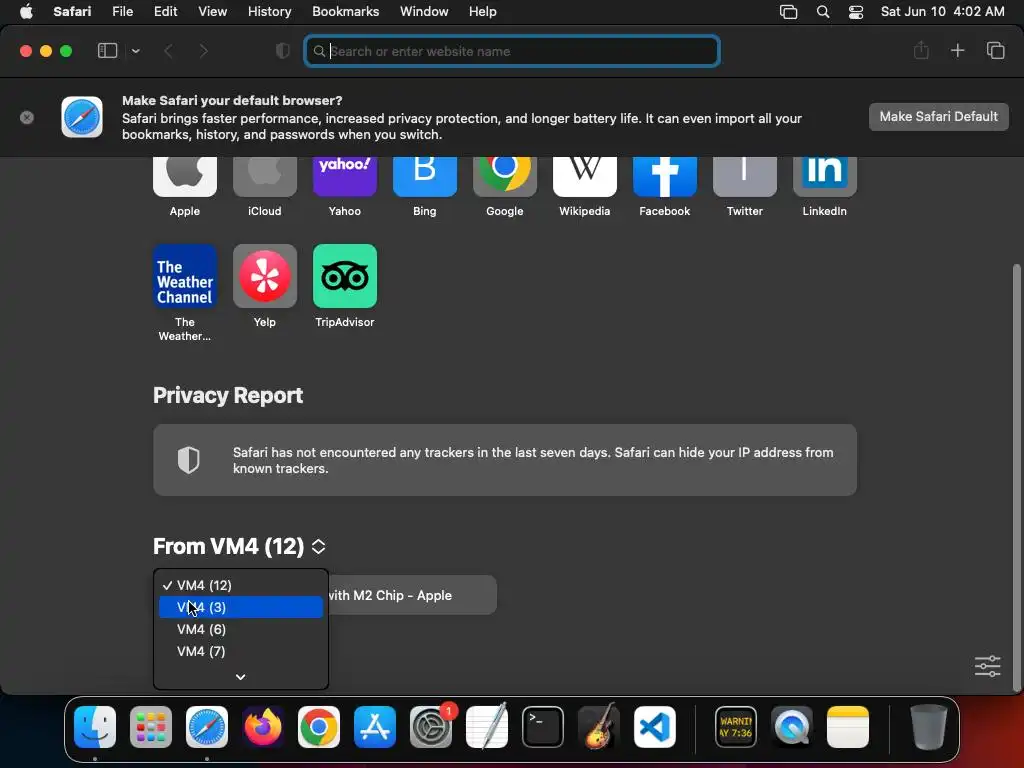
Task: Choose VM4 (3) from the list
Action: click(240, 607)
